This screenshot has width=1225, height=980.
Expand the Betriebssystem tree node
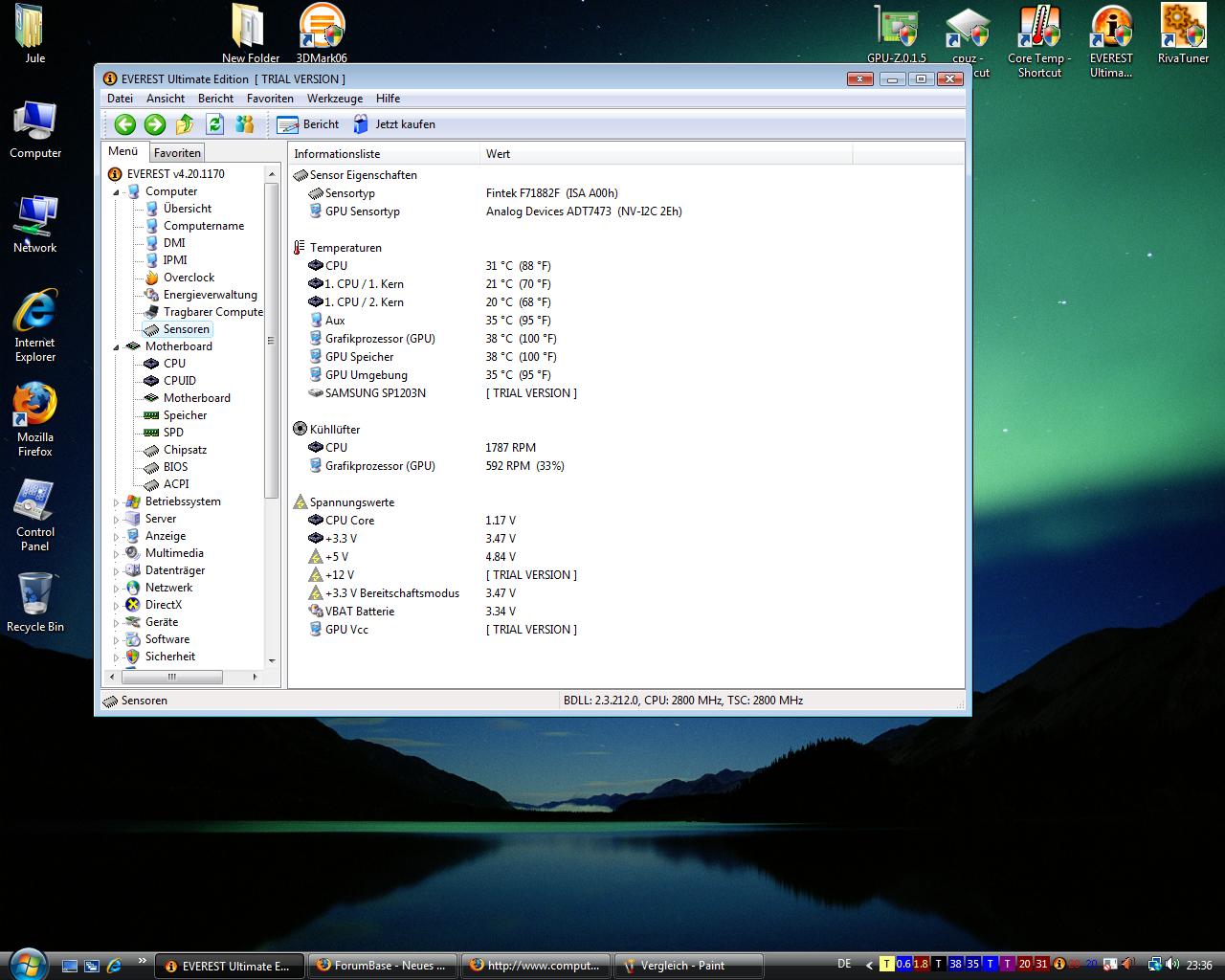(117, 502)
